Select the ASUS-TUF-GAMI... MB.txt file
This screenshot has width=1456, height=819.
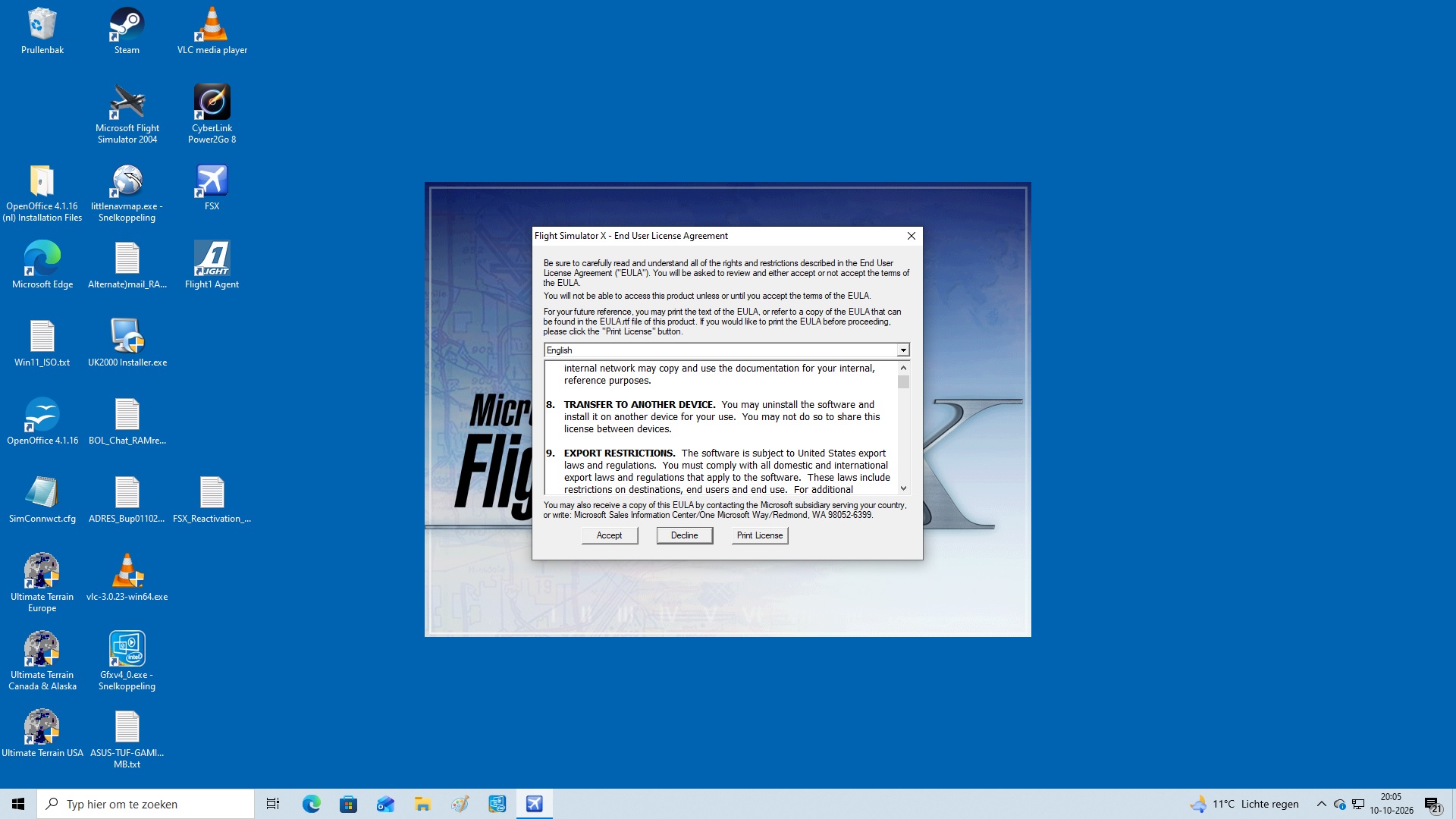127,739
